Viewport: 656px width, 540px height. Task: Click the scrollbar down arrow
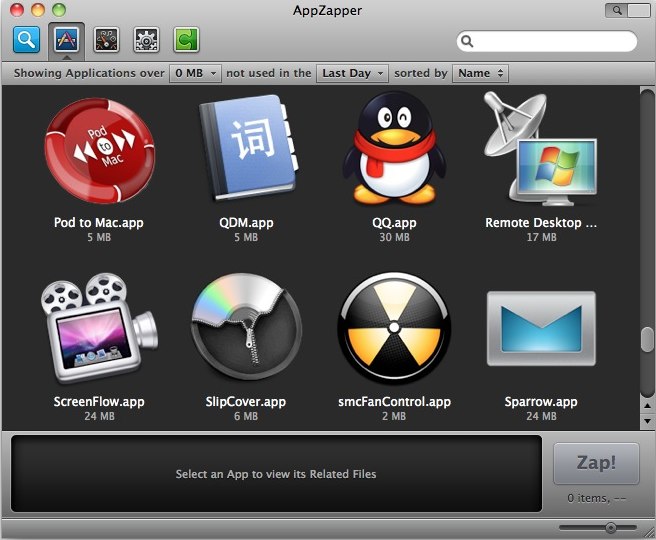647,421
